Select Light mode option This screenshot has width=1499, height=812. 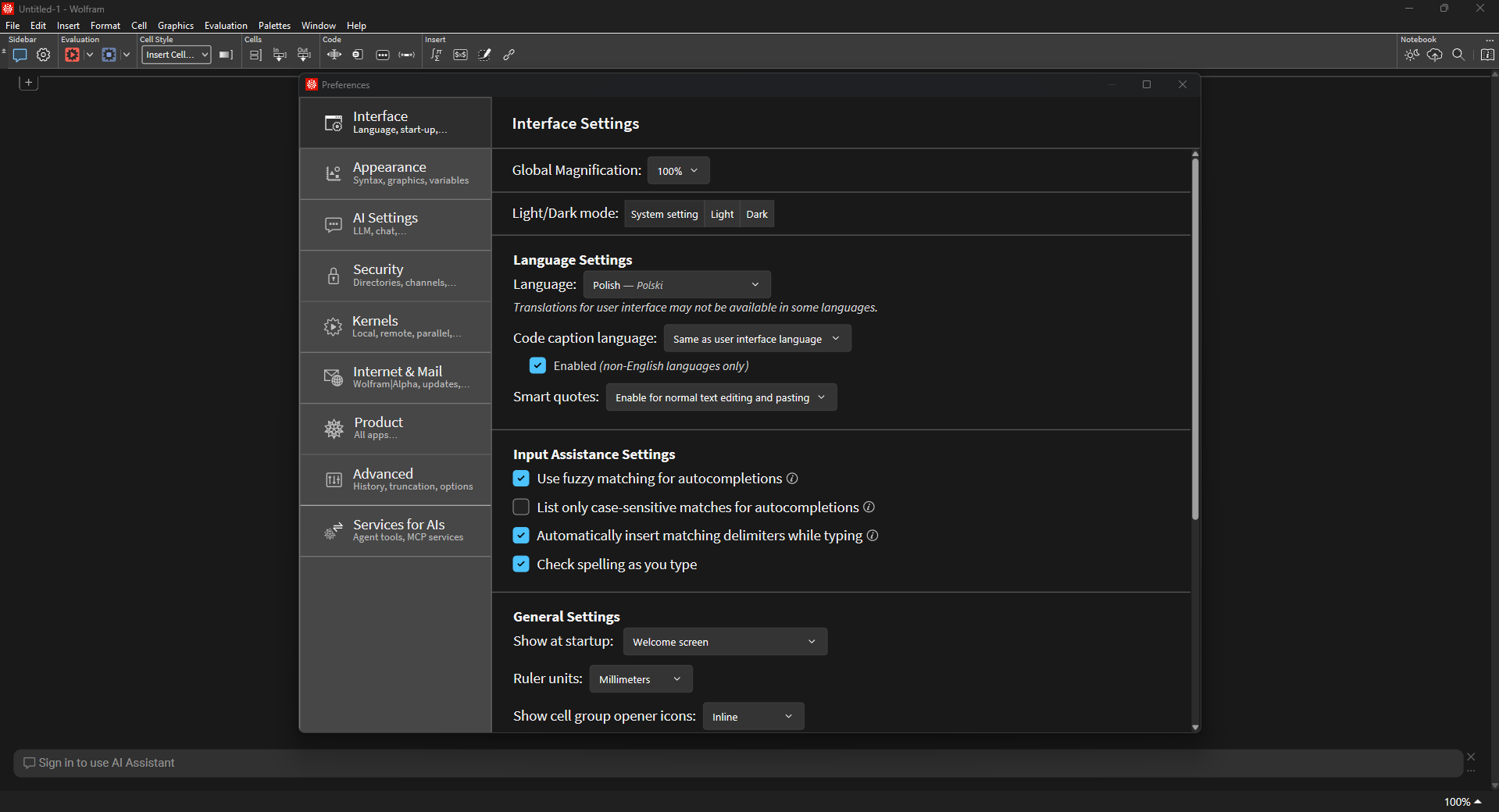(722, 214)
